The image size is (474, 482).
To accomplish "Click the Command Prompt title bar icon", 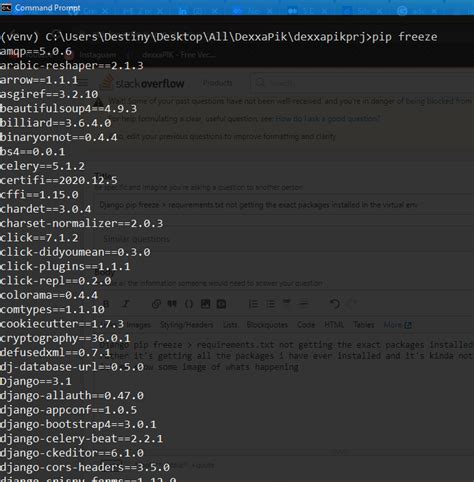I will (6, 7).
